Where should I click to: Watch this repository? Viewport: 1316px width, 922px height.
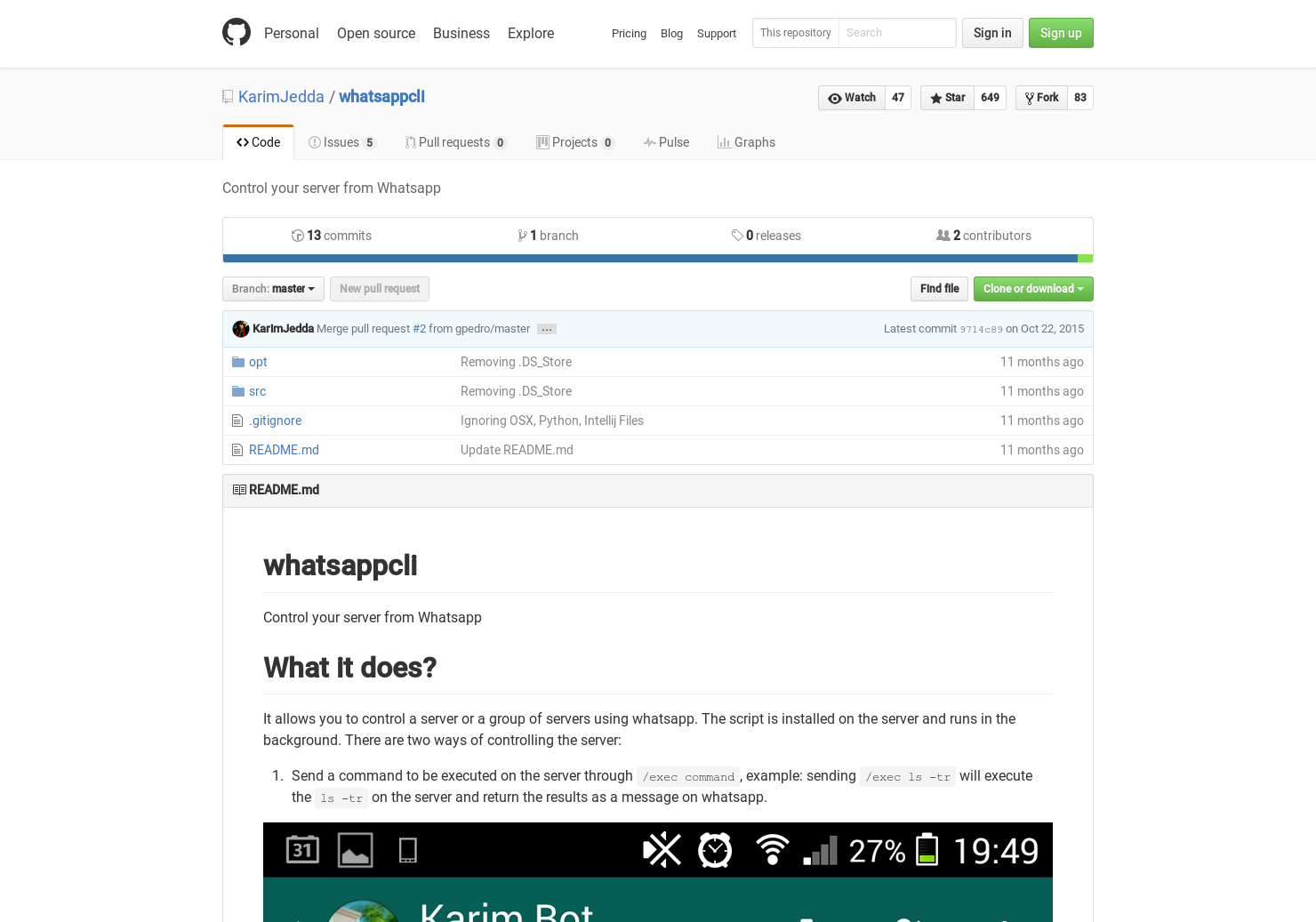852,98
